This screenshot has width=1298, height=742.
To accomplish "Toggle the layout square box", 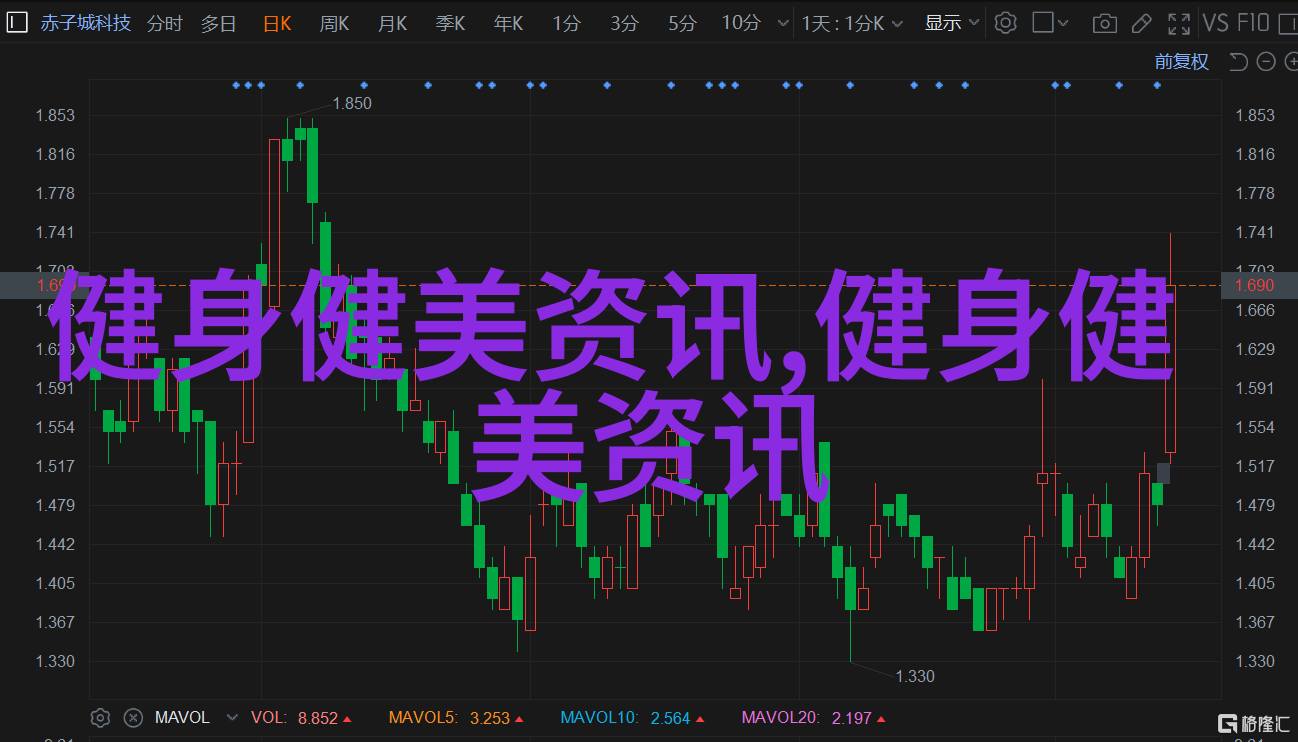I will pos(1043,22).
